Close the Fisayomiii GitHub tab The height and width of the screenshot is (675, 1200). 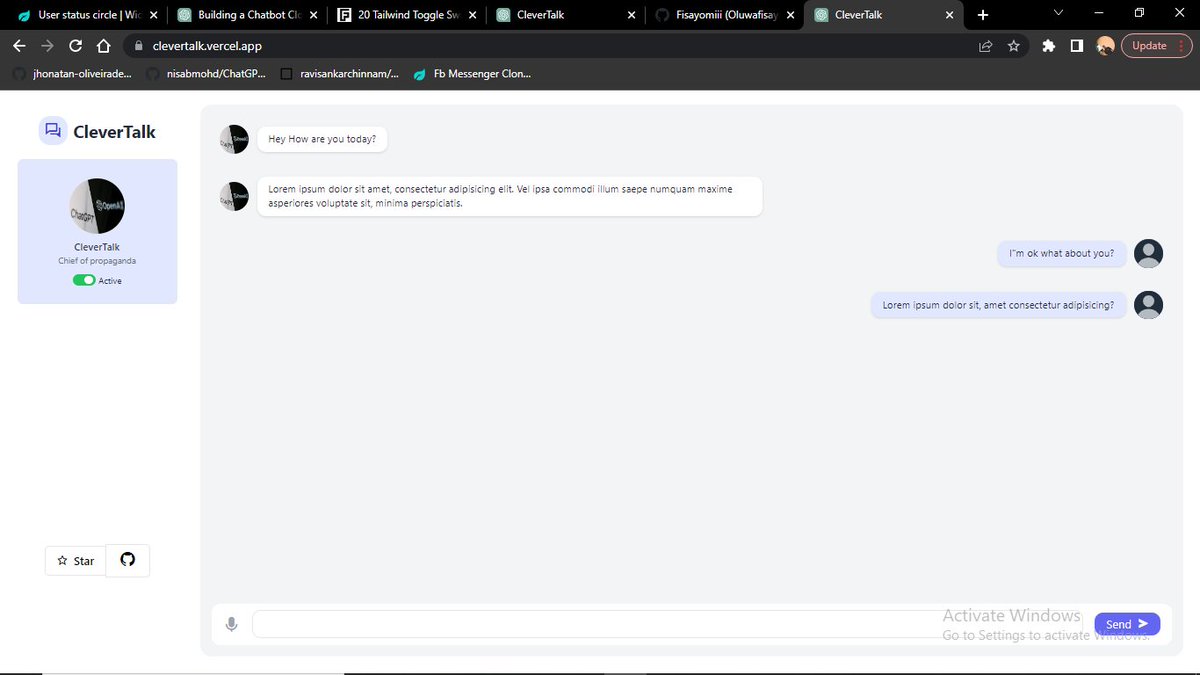click(791, 15)
